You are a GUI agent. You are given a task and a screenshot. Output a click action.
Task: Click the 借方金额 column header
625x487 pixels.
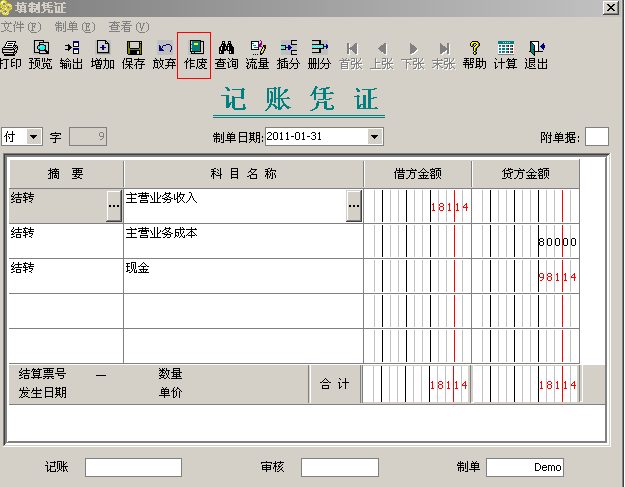tap(418, 174)
